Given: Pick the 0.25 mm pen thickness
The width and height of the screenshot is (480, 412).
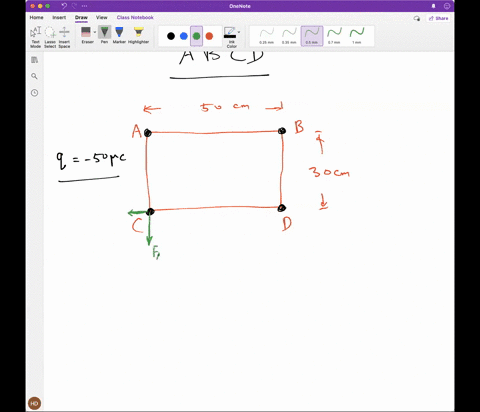Looking at the screenshot, I should 266,36.
